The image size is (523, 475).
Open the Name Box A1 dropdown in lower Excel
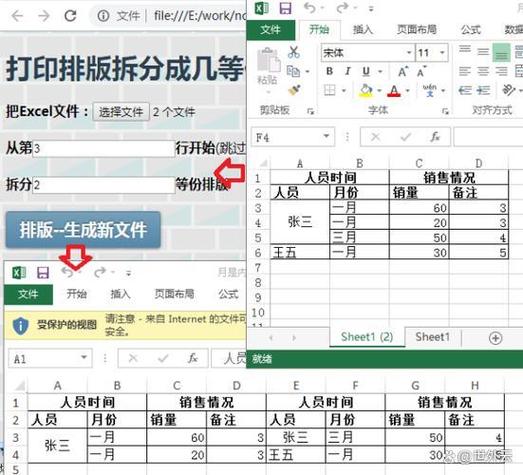(84, 357)
